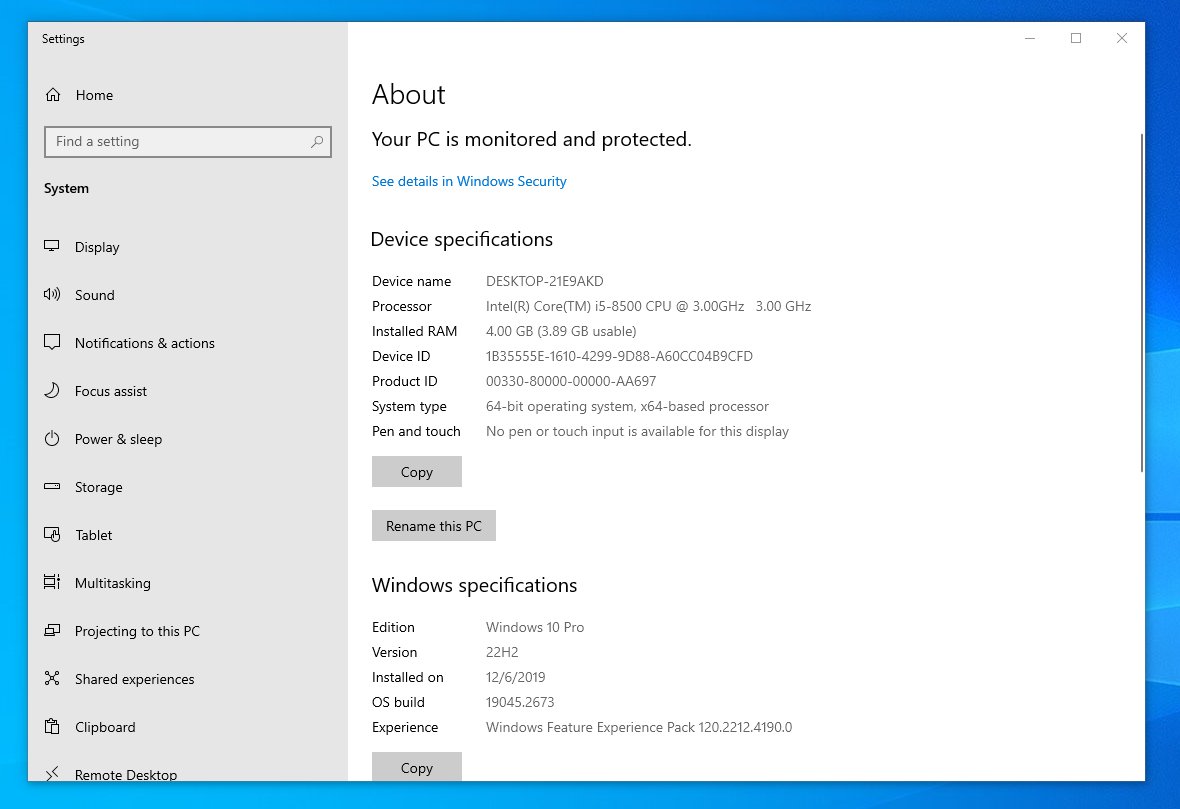Click the Power & sleep icon

pyautogui.click(x=52, y=439)
